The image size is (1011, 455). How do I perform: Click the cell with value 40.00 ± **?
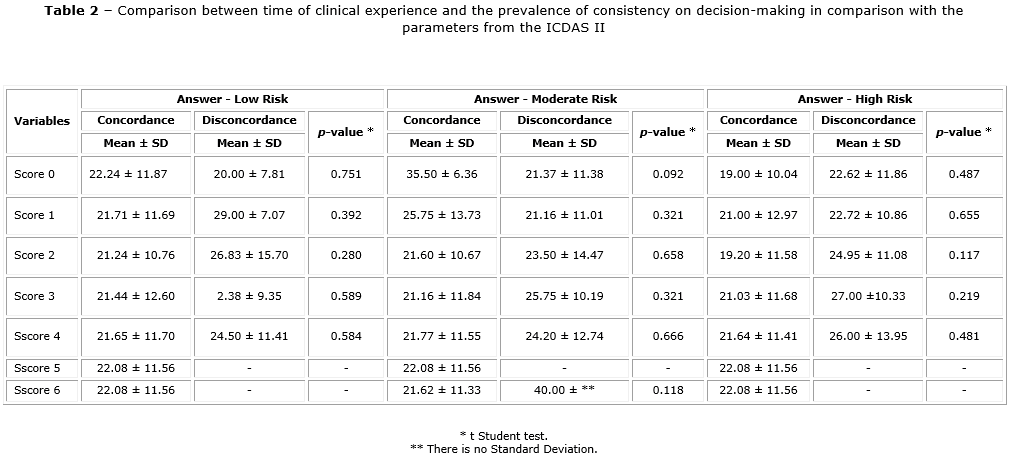coord(564,390)
